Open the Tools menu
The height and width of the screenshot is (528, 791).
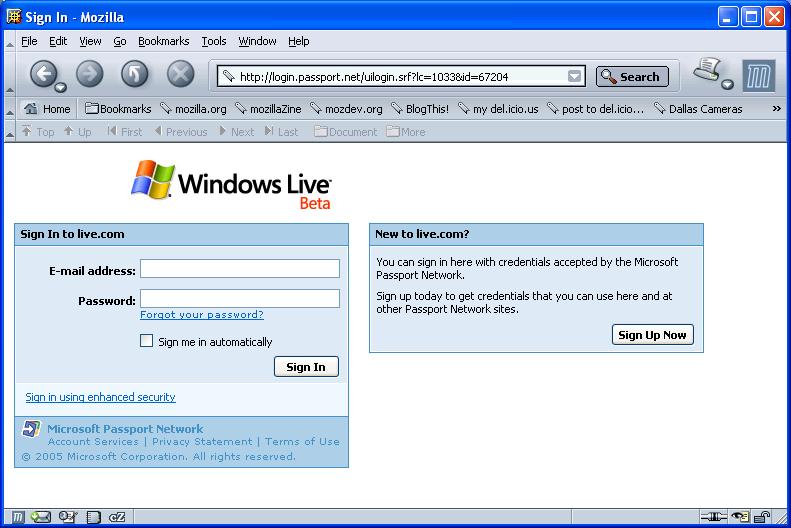[214, 41]
